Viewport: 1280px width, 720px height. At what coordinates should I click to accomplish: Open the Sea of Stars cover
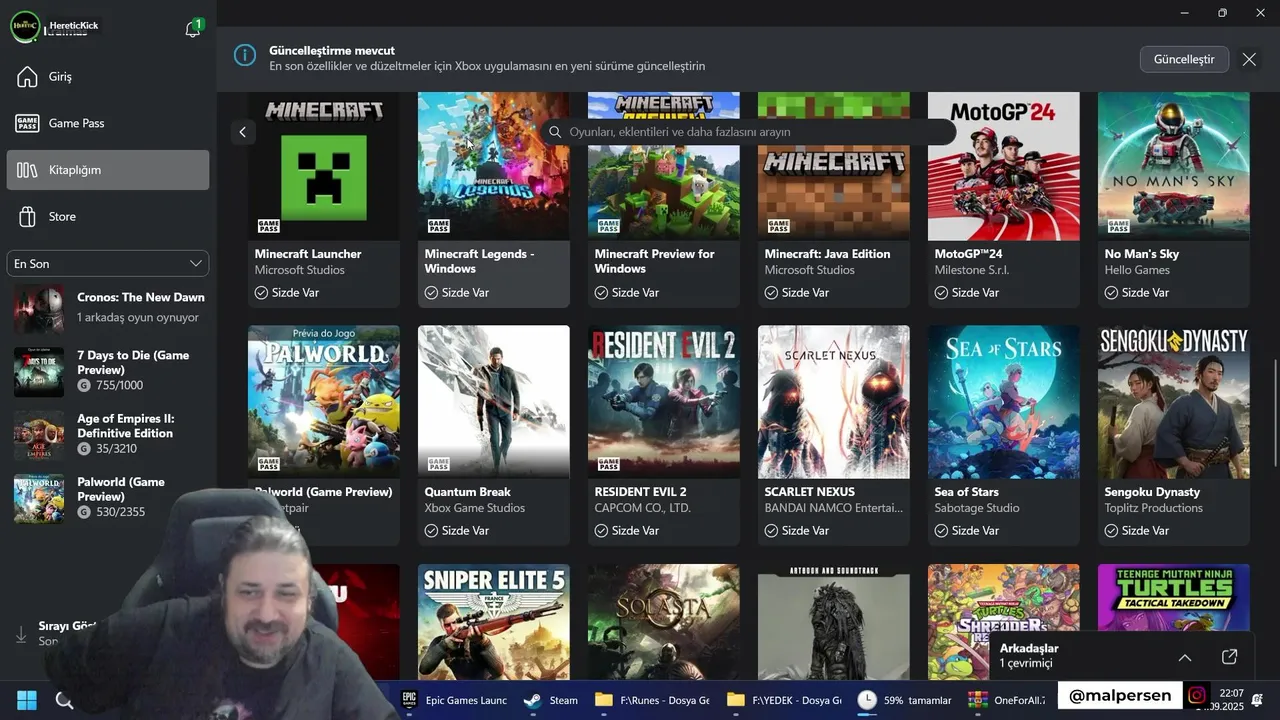tap(1004, 402)
